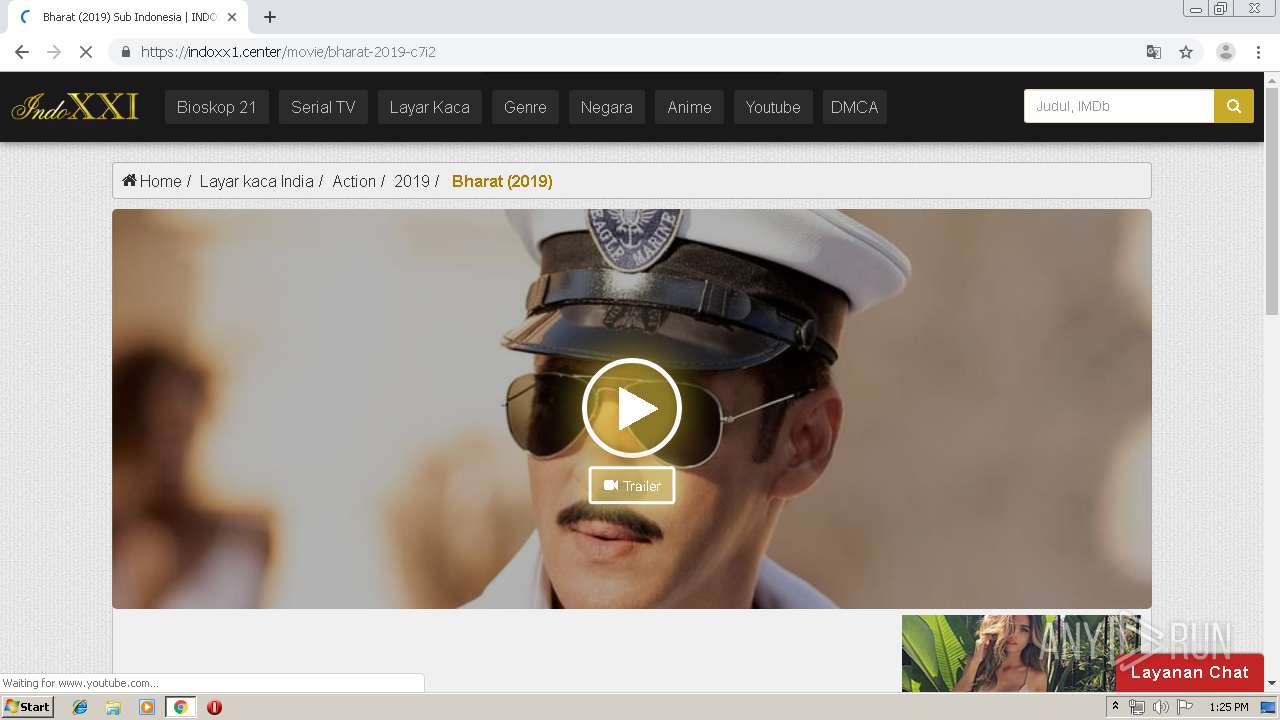Open the Windows Start menu
1280x720 pixels.
point(28,707)
